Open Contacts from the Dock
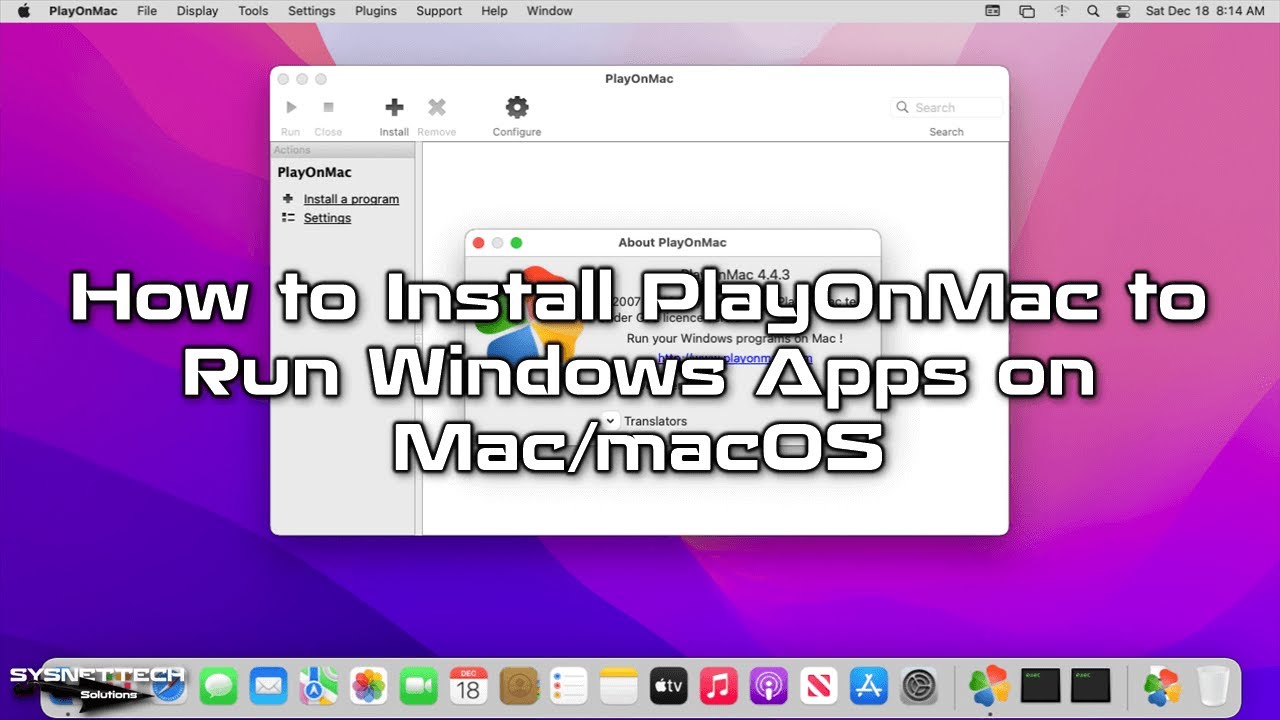The width and height of the screenshot is (1280, 720). 518,687
